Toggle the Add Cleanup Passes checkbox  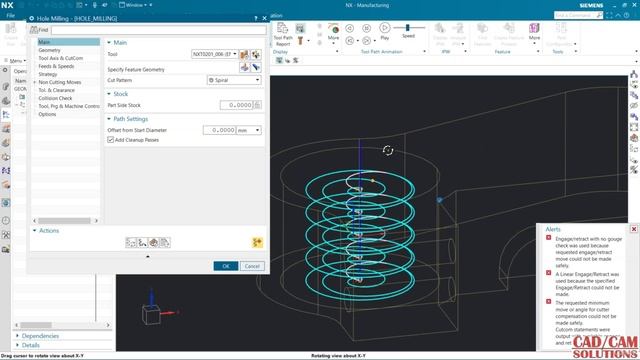[x=111, y=140]
